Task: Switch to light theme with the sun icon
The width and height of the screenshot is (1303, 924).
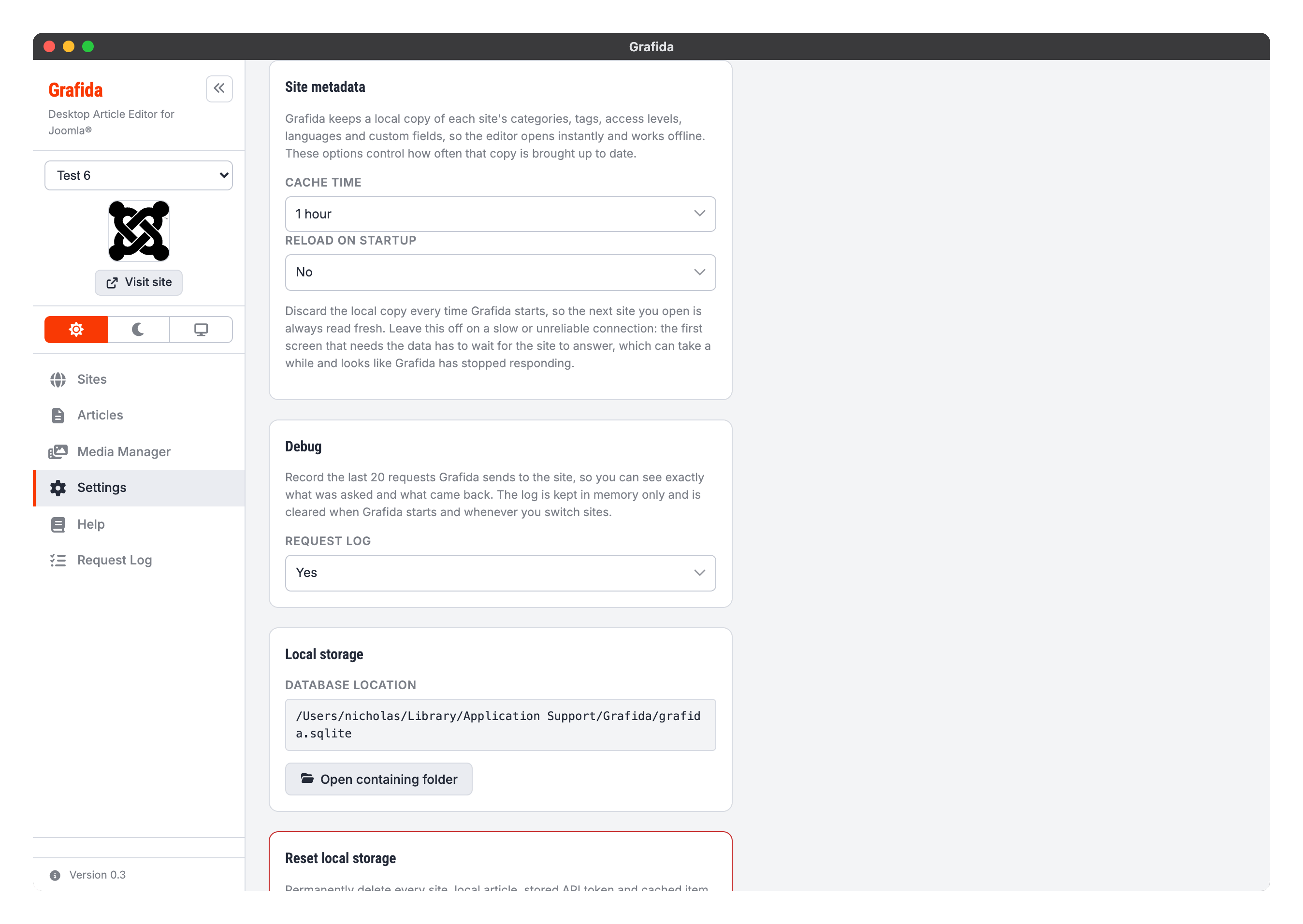Action: [x=76, y=330]
